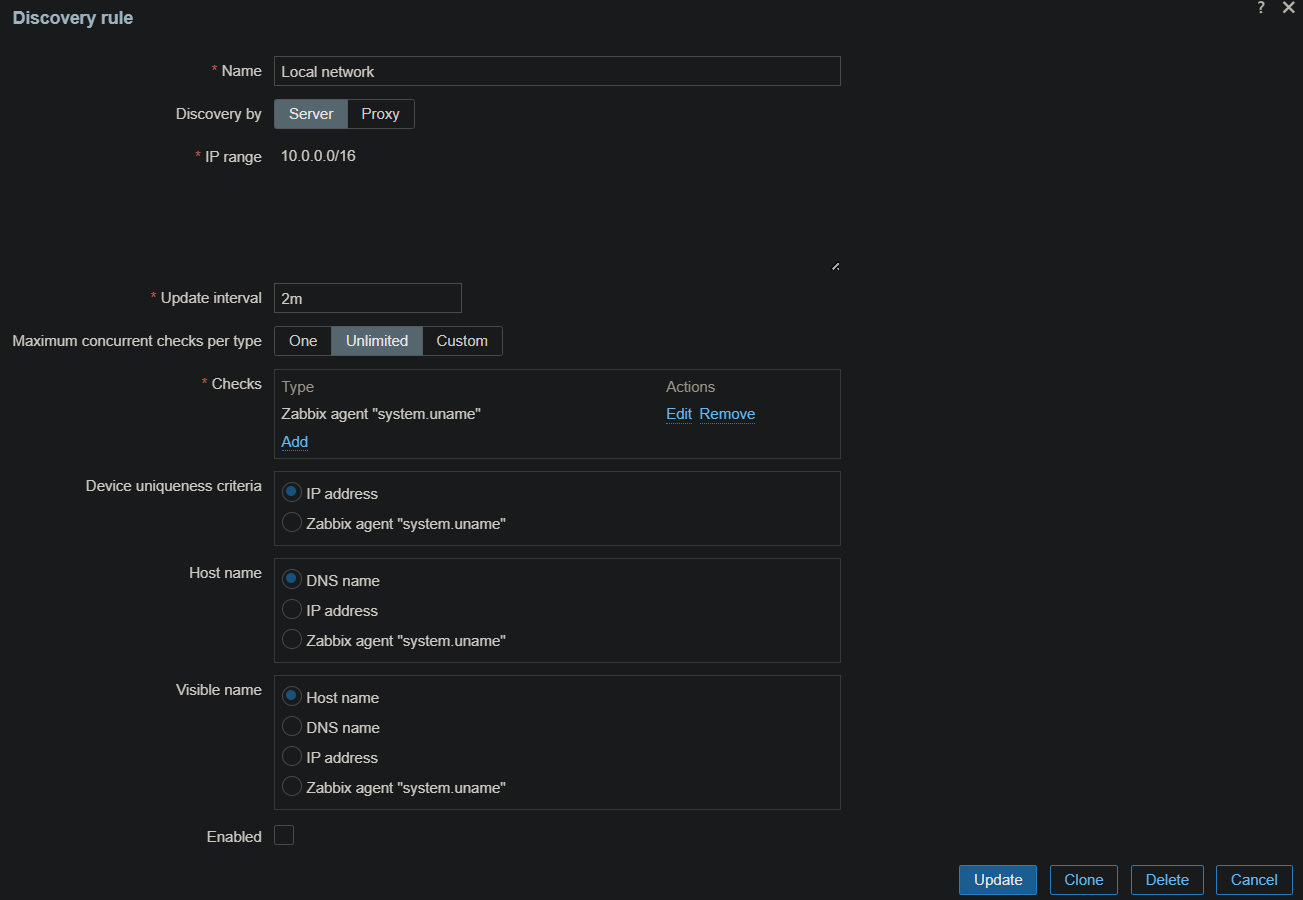Click the help question mark icon

pyautogui.click(x=1261, y=8)
